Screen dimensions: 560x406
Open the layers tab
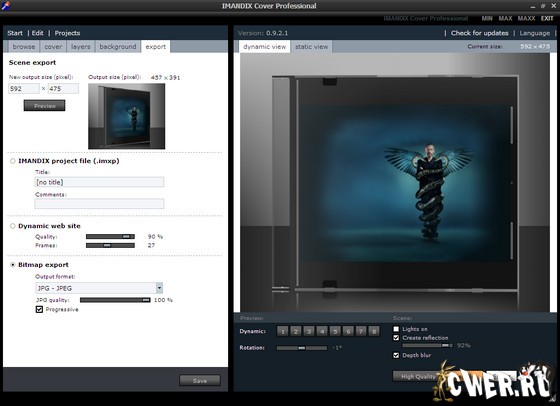pyautogui.click(x=81, y=47)
